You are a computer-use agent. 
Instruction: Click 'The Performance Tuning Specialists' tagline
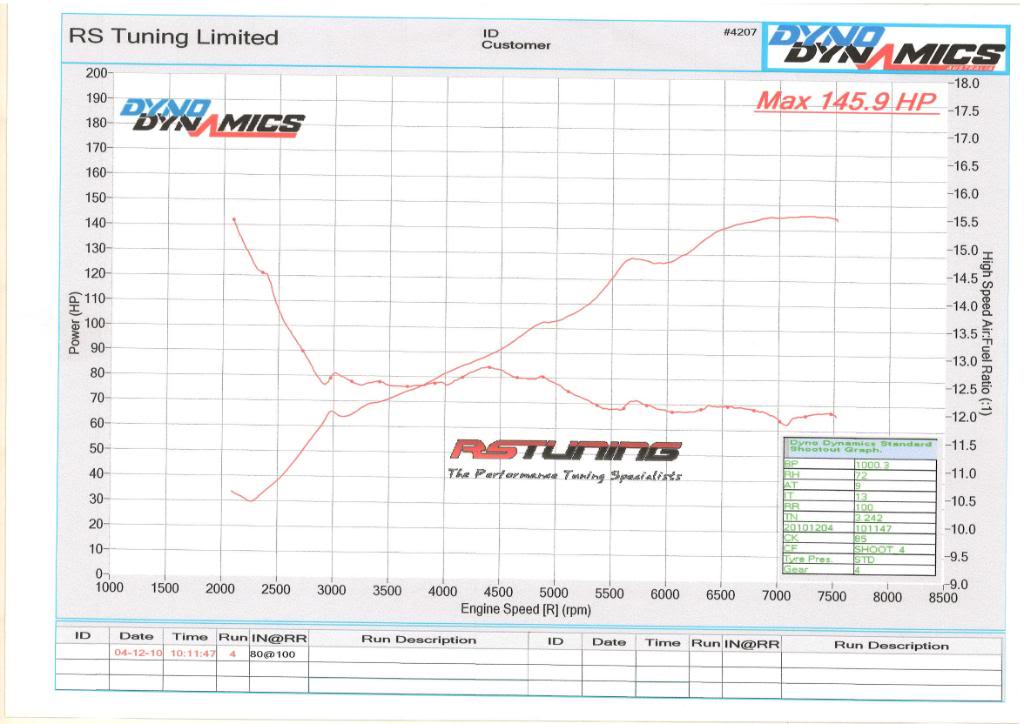pos(564,475)
